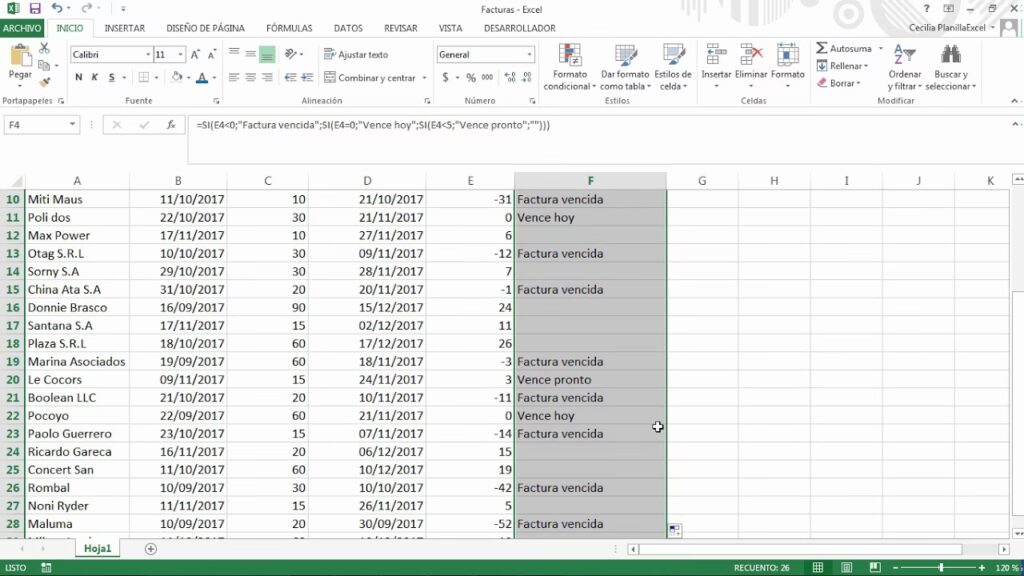The height and width of the screenshot is (576, 1024).
Task: Open Formato condicional menu
Action: point(569,67)
